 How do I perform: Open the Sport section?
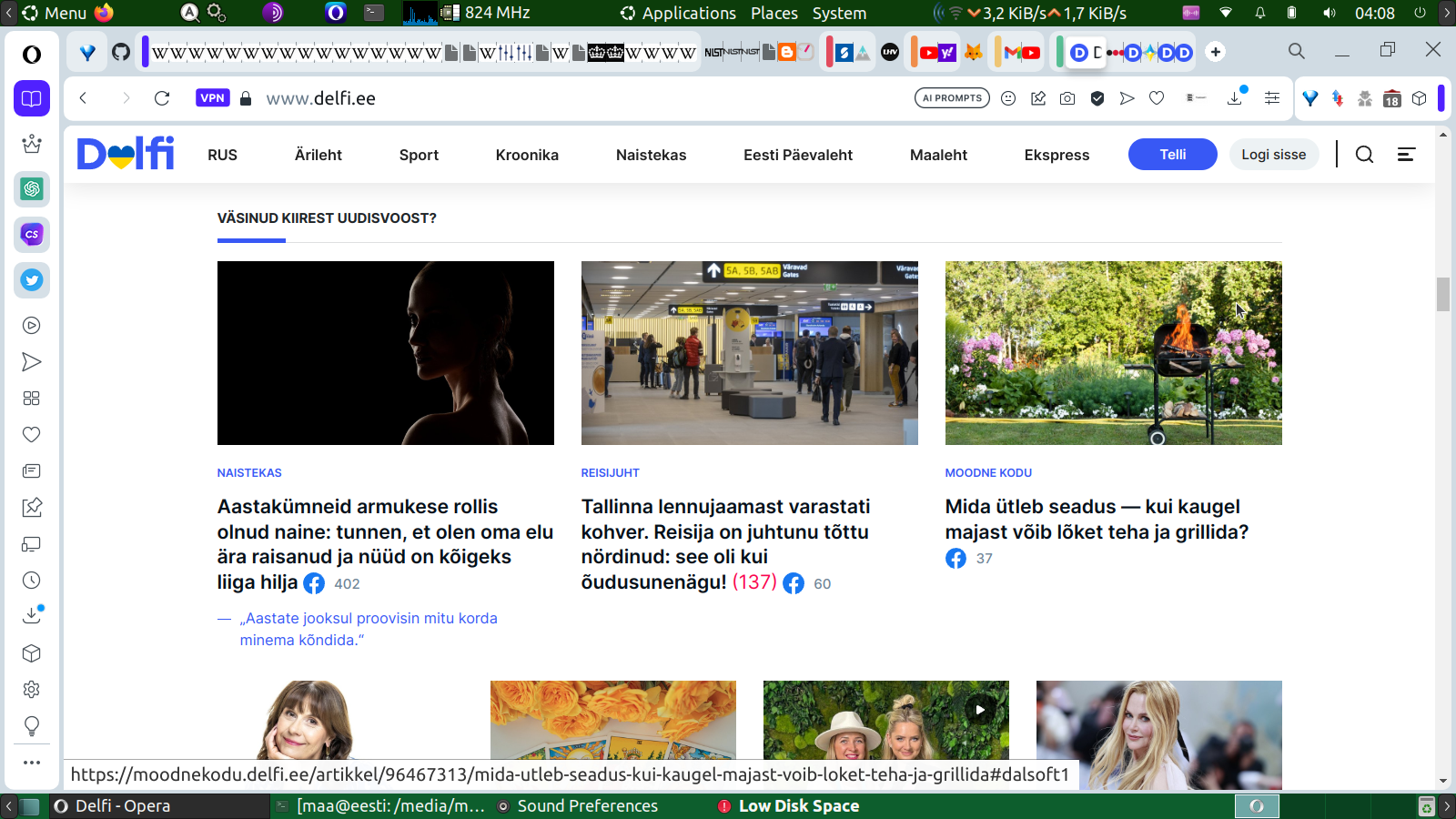419,155
